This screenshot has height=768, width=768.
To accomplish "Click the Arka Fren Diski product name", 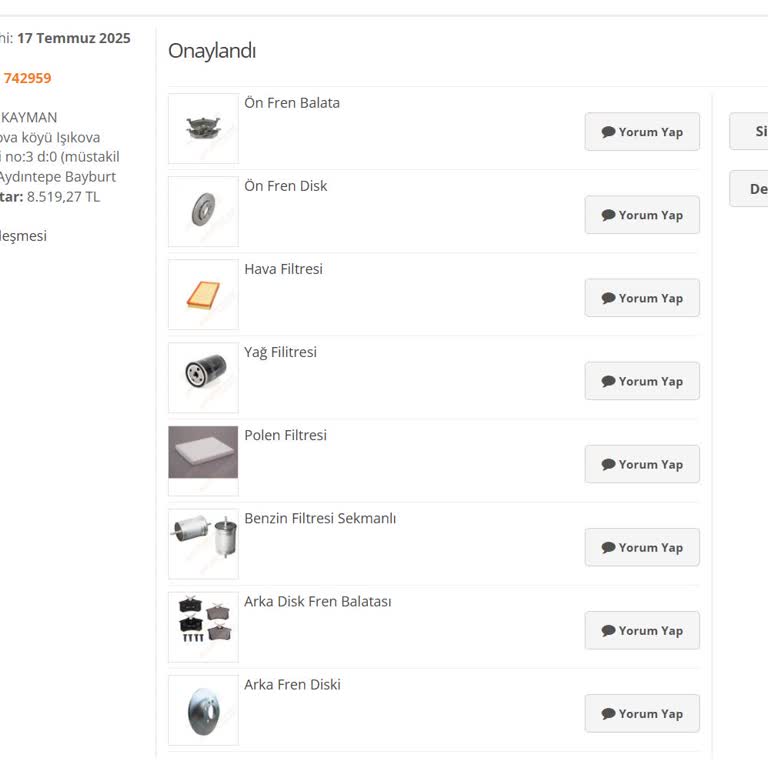I will tap(292, 684).
